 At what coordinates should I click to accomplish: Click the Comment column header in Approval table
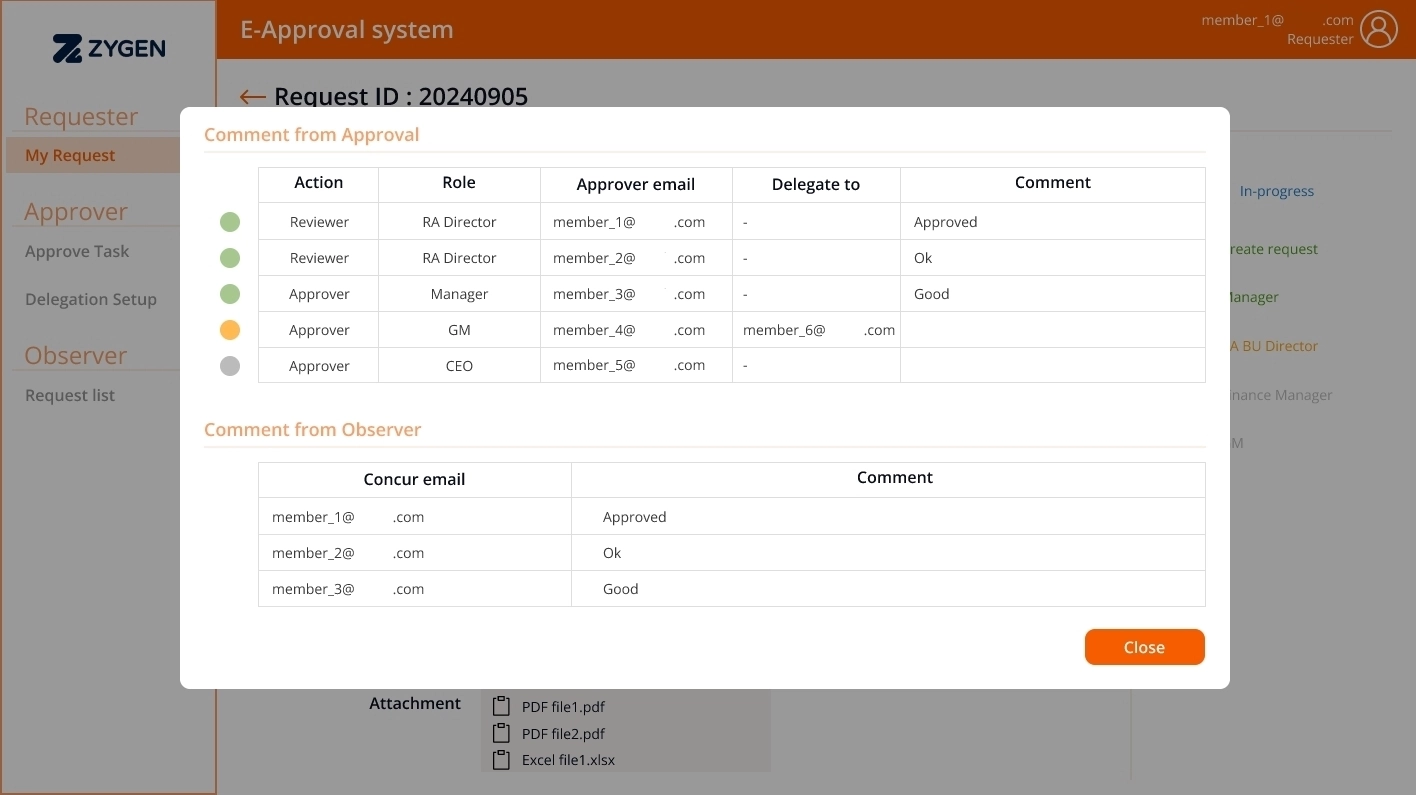1052,183
